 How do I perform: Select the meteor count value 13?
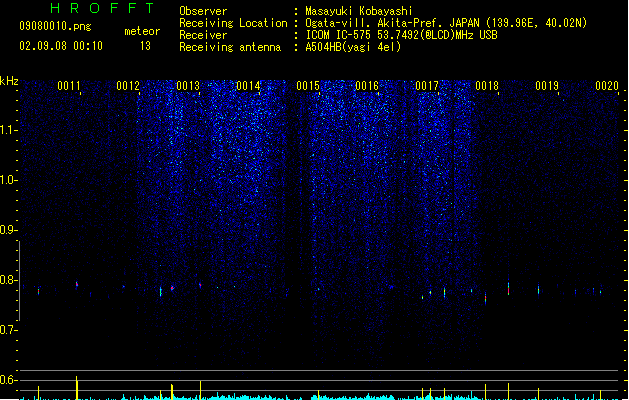coord(145,46)
